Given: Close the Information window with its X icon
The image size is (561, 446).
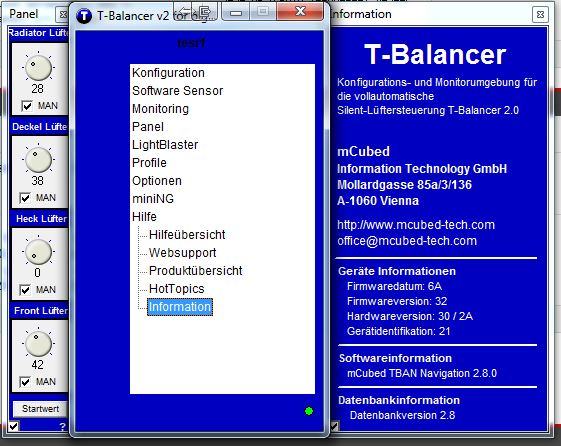Looking at the screenshot, I should [x=540, y=15].
